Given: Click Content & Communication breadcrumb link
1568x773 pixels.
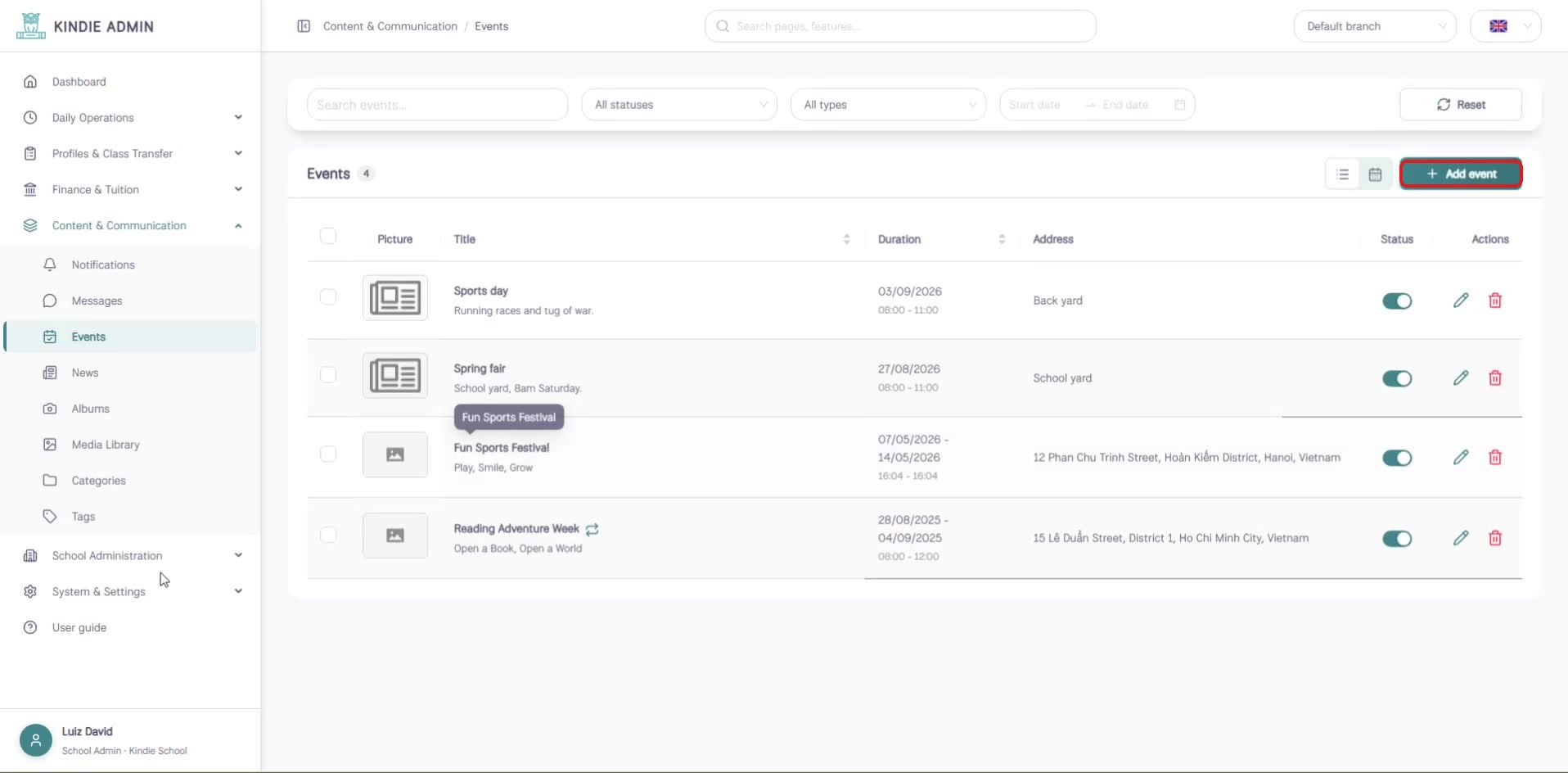Looking at the screenshot, I should 390,26.
